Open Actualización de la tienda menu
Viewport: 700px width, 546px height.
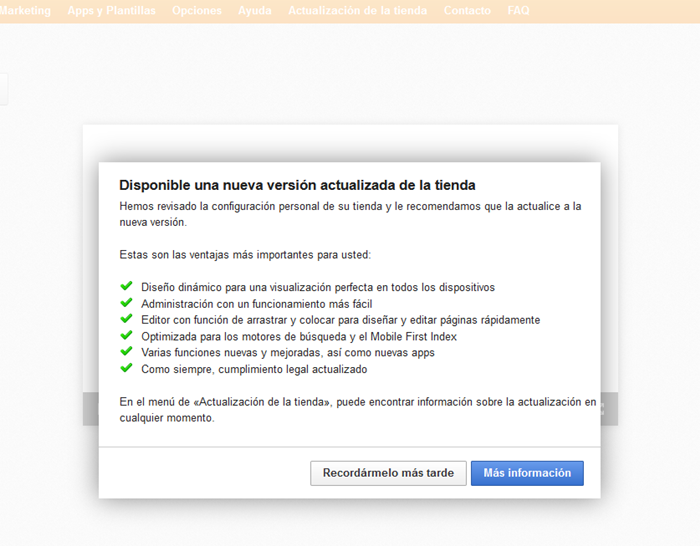(358, 10)
